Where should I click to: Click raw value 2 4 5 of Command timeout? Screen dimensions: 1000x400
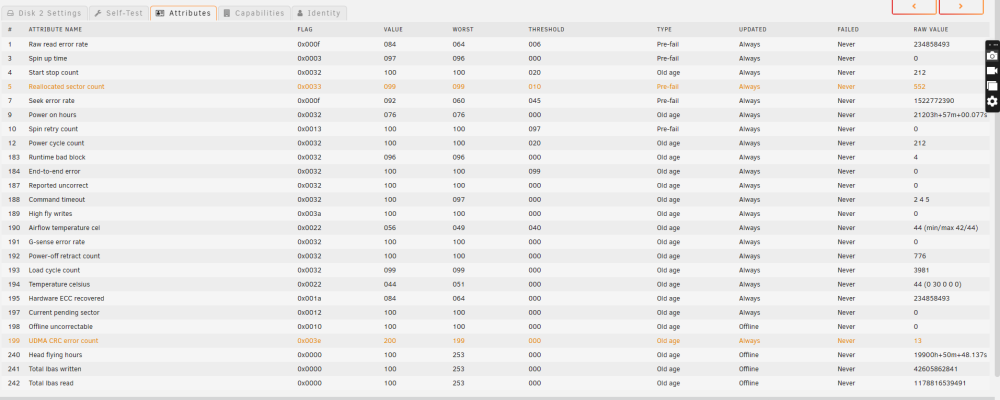pyautogui.click(x=921, y=200)
